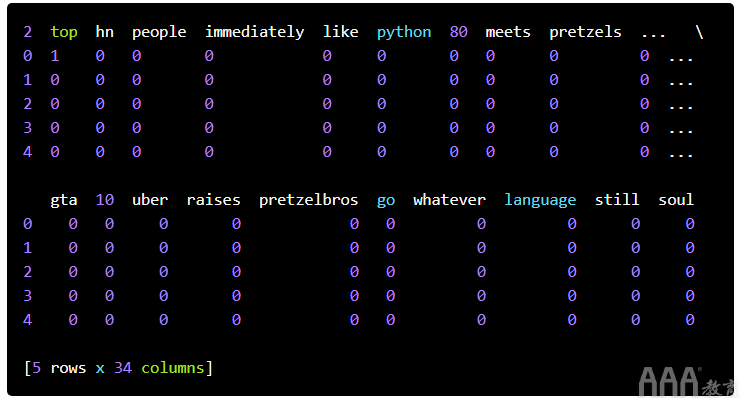Click the backslash line-continuation character
Screen dimensions: 748x403
[x=700, y=32]
